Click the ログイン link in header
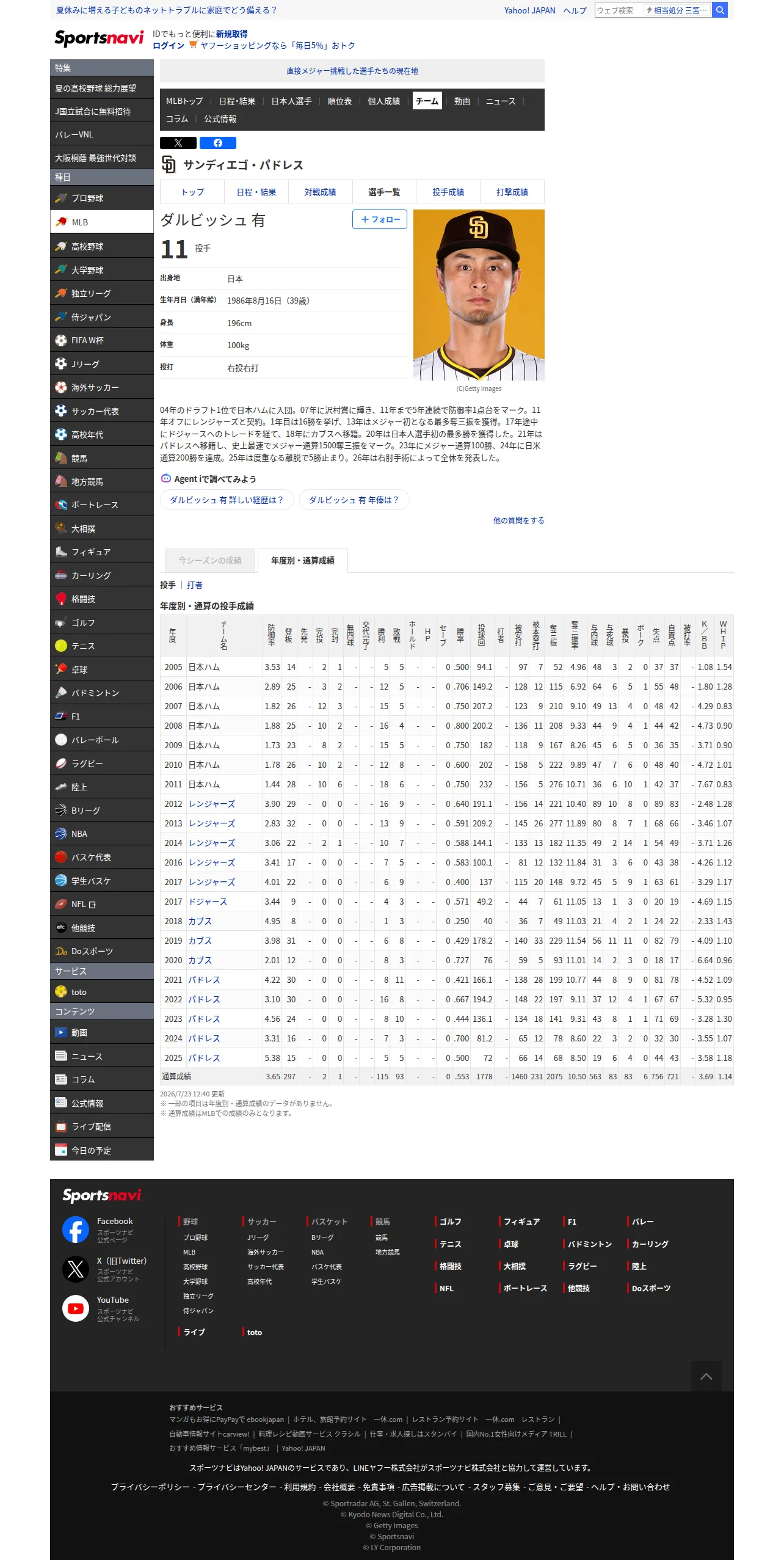The height and width of the screenshot is (1560, 784). (x=169, y=45)
